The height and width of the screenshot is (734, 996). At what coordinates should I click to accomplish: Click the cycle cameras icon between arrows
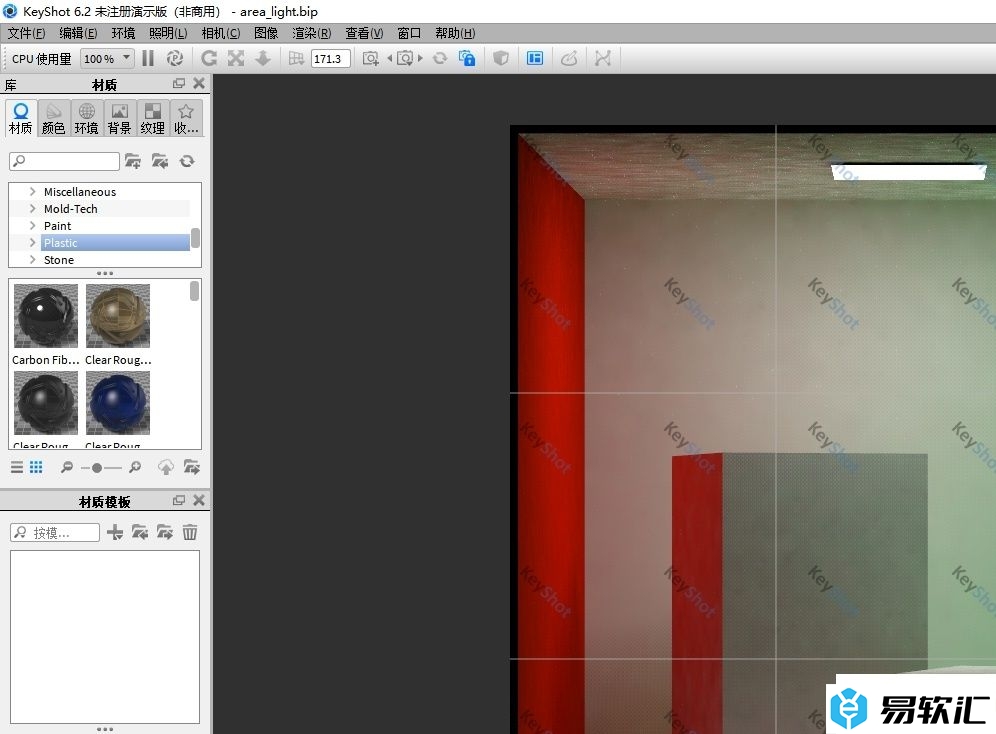pos(405,58)
